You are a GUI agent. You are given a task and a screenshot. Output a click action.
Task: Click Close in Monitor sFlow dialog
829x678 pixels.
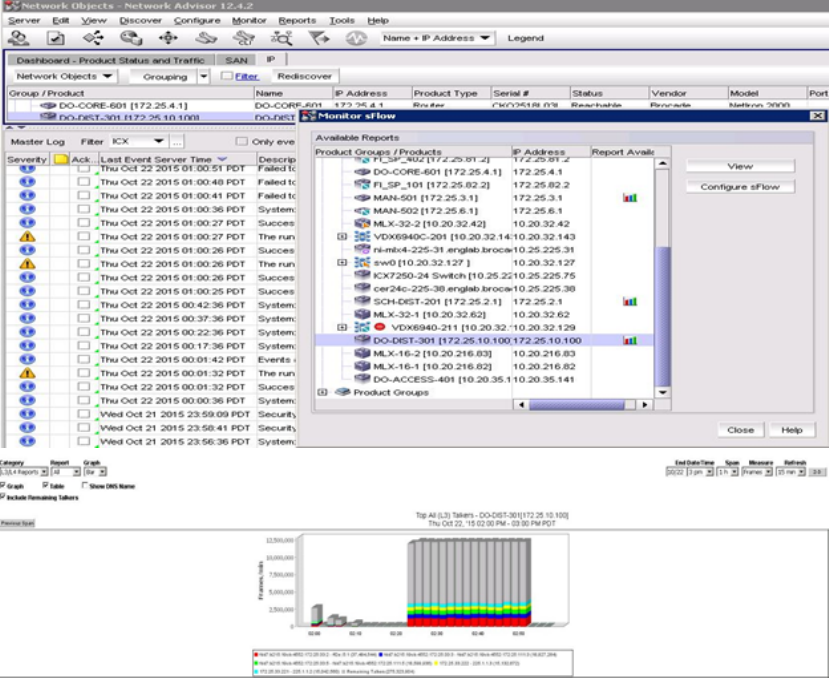pos(740,430)
